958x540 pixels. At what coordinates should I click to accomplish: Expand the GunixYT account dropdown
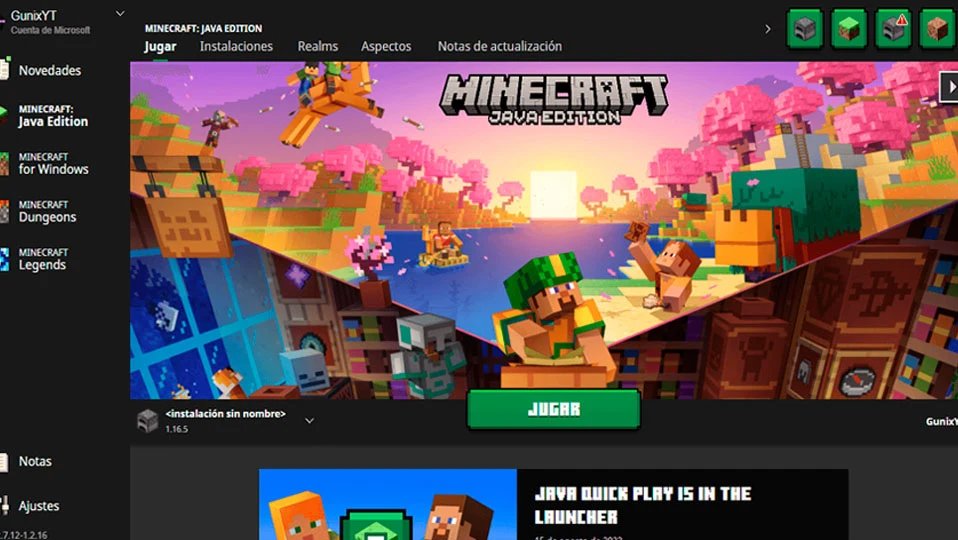(x=120, y=13)
